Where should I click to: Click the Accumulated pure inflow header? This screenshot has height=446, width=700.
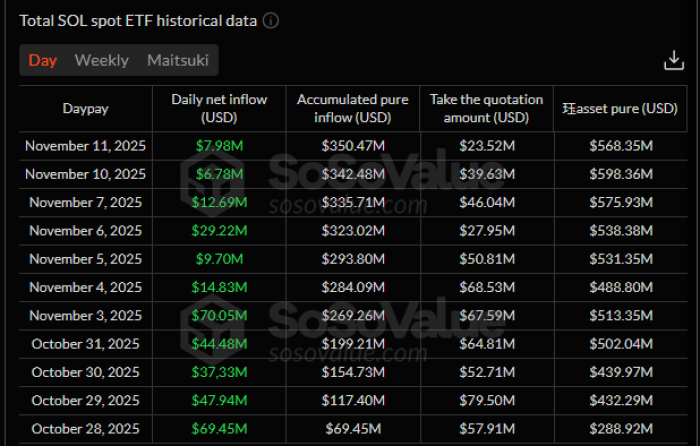tap(353, 108)
